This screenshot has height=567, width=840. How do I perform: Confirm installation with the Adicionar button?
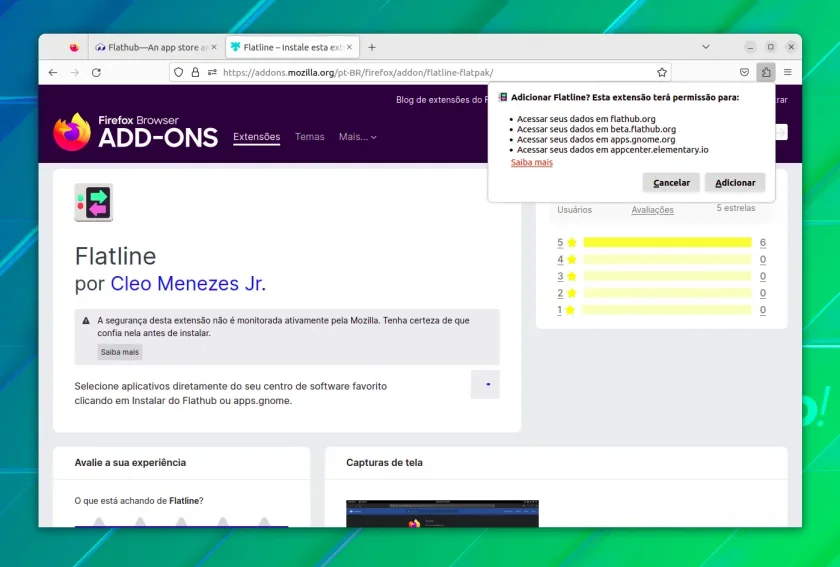tap(735, 183)
